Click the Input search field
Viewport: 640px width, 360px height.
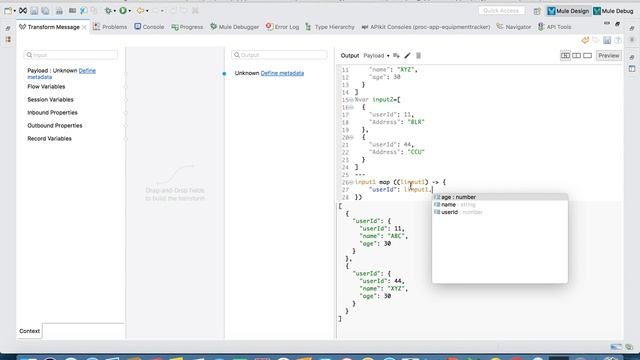(x=71, y=55)
